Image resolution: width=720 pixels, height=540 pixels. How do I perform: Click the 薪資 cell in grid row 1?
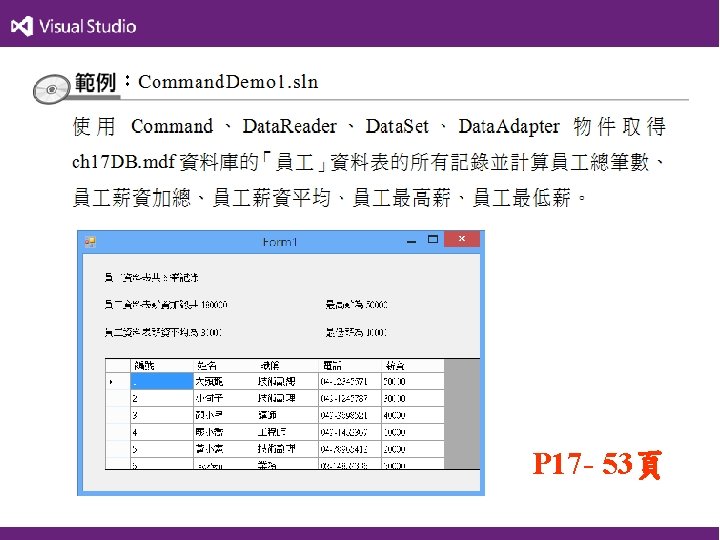click(x=412, y=381)
